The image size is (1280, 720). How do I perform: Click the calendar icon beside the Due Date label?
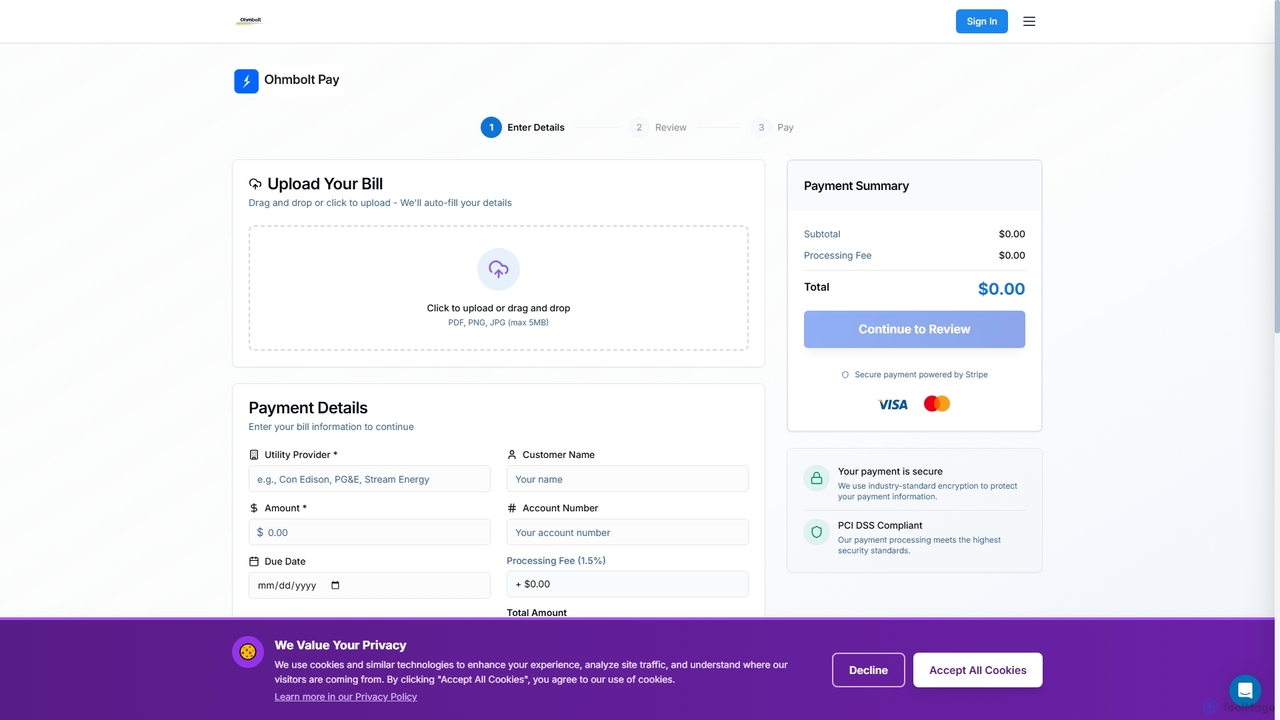(254, 561)
